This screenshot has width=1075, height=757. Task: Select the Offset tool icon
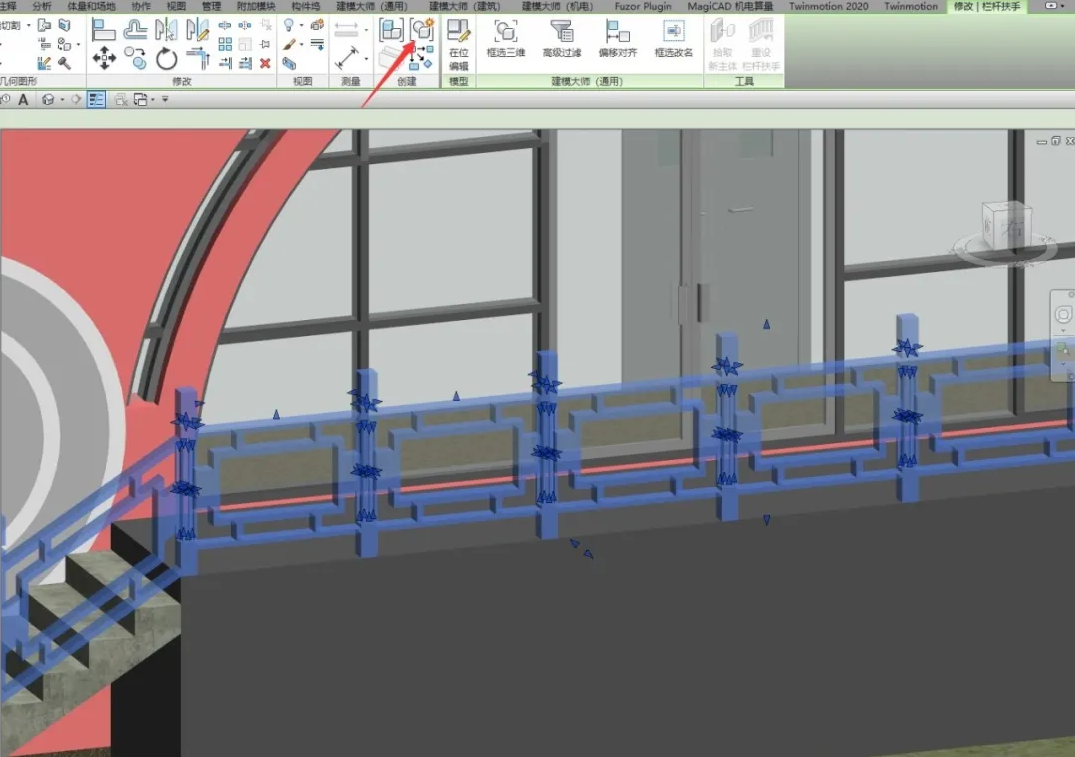(136, 29)
